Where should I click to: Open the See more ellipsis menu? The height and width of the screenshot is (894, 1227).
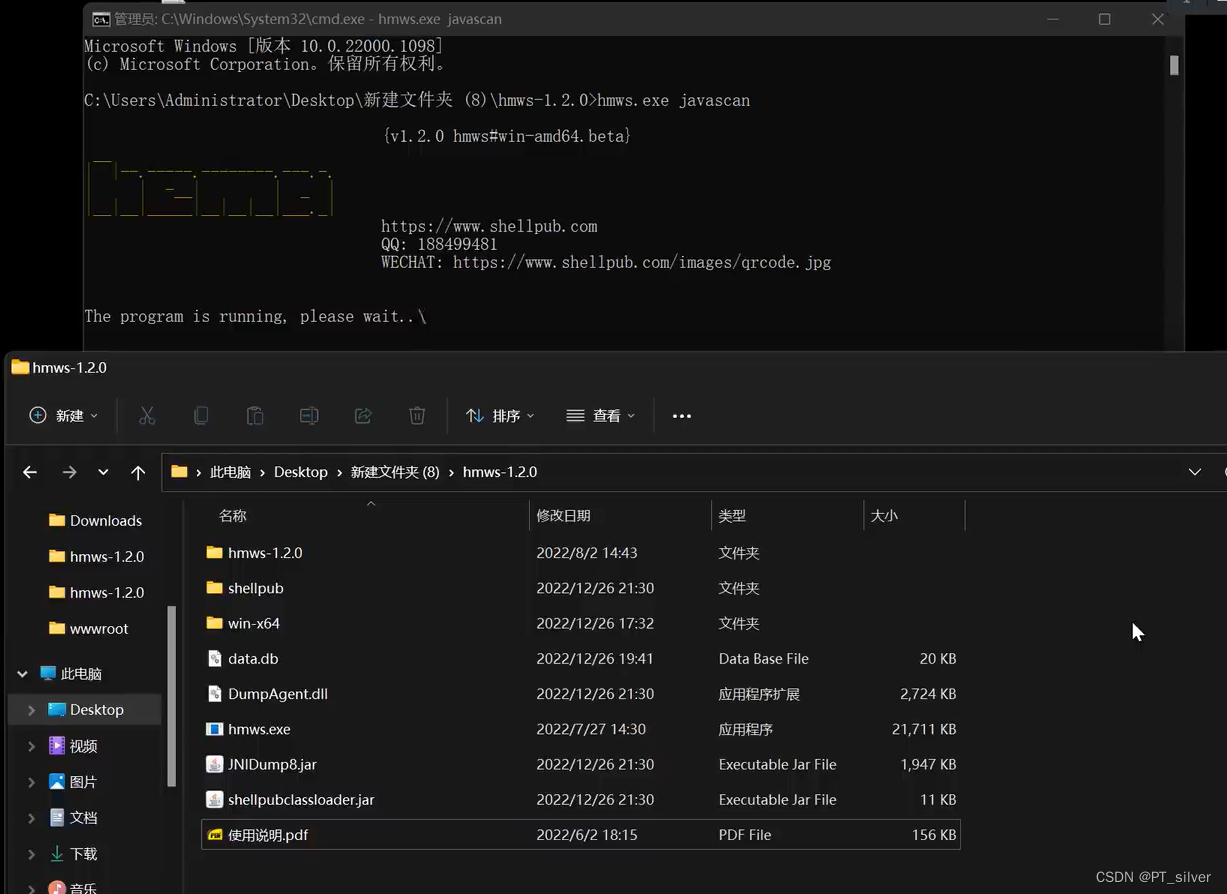pos(682,416)
